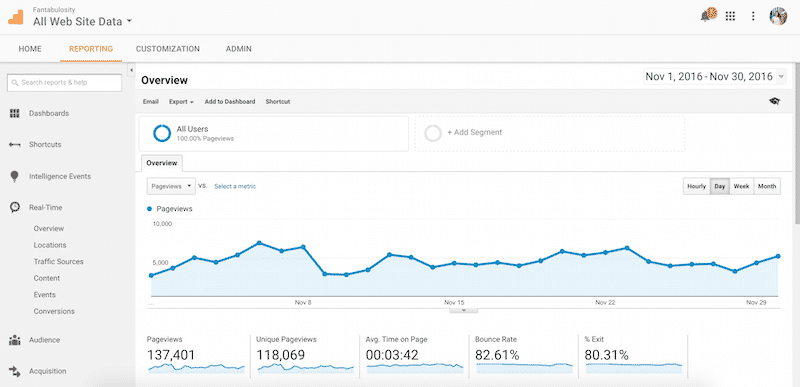This screenshot has height=387, width=800.
Task: Click the Select a metric link
Action: coord(235,186)
